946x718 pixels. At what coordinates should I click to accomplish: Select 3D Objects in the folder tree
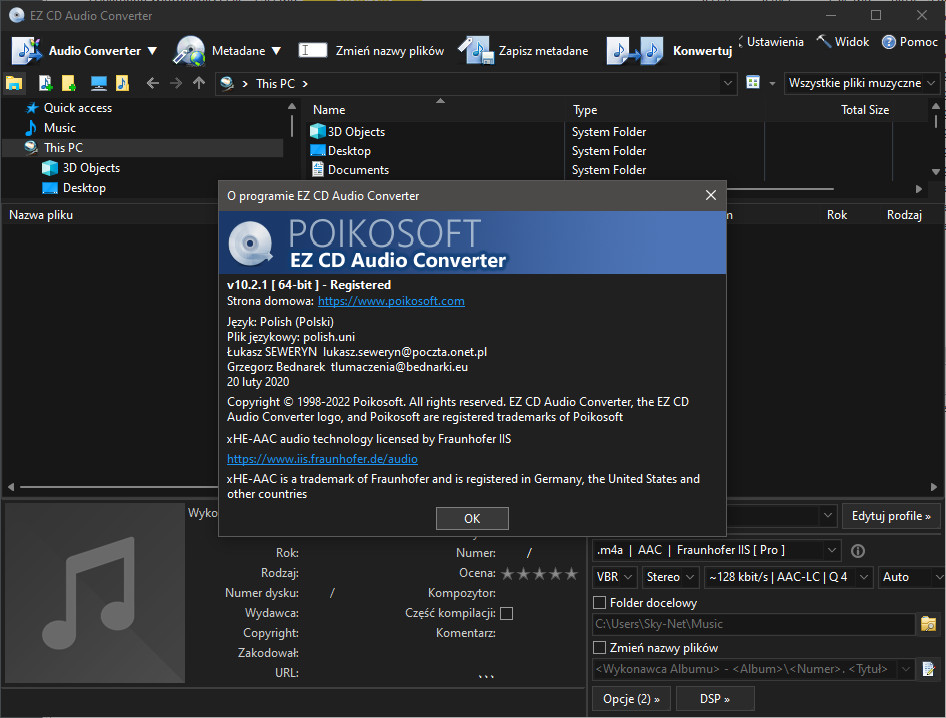91,168
